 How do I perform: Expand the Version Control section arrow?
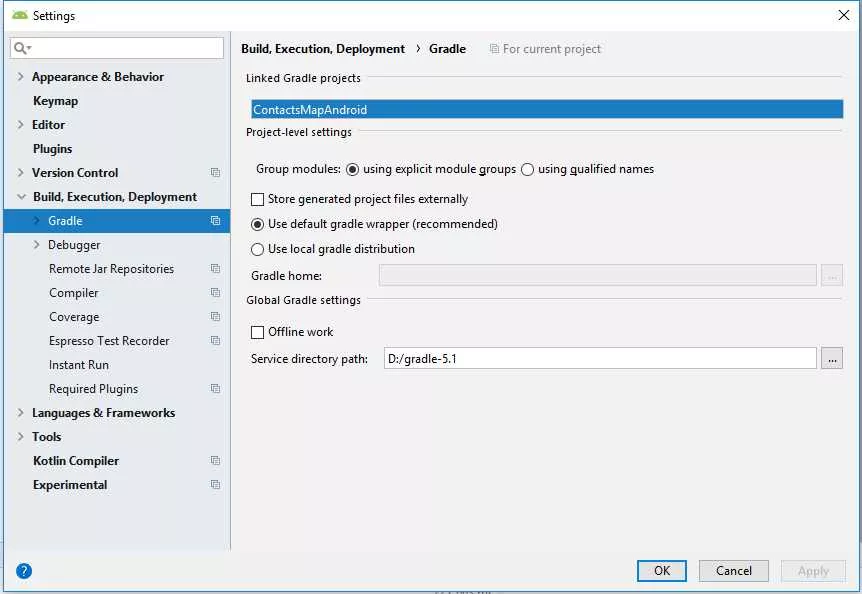point(20,173)
